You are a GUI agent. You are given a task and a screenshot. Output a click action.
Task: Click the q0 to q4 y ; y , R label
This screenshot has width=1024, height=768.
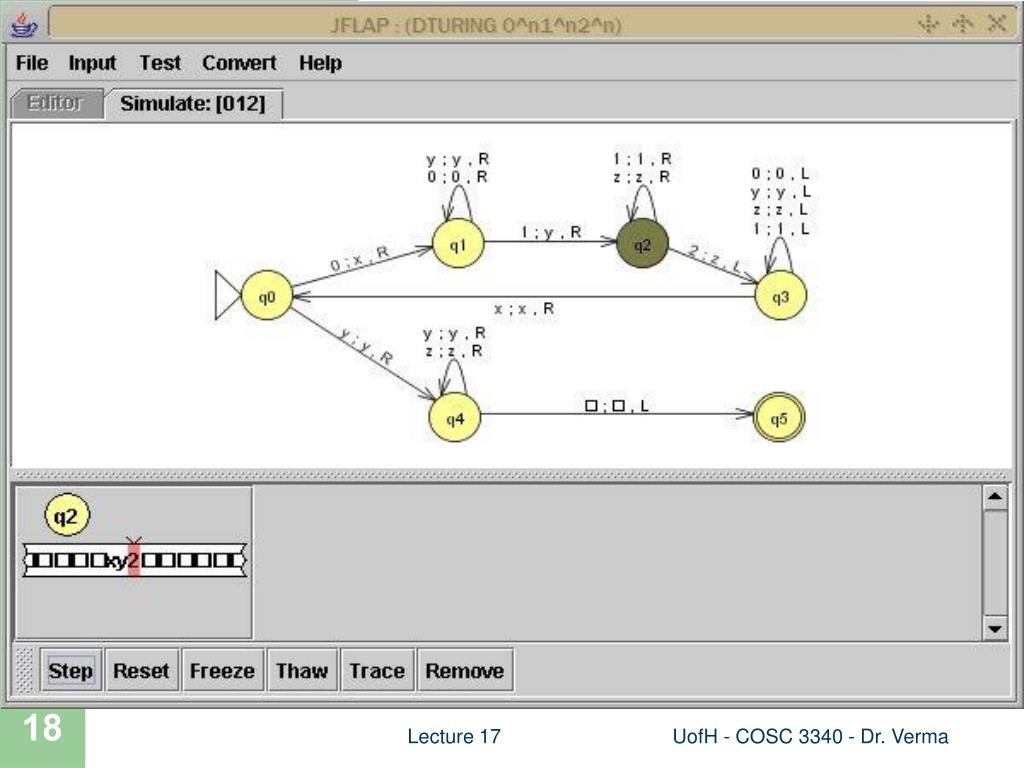[366, 345]
